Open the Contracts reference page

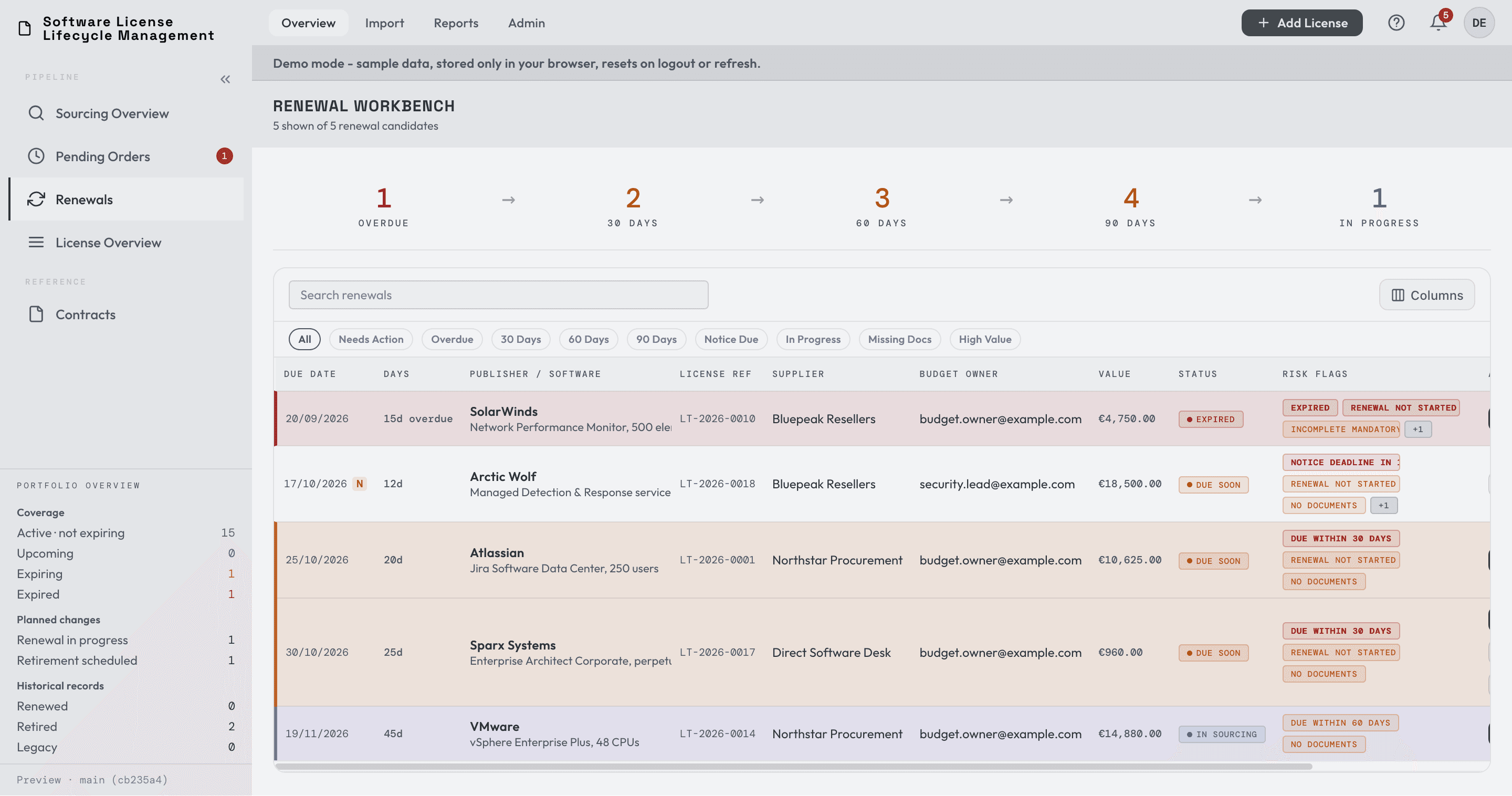click(126, 315)
